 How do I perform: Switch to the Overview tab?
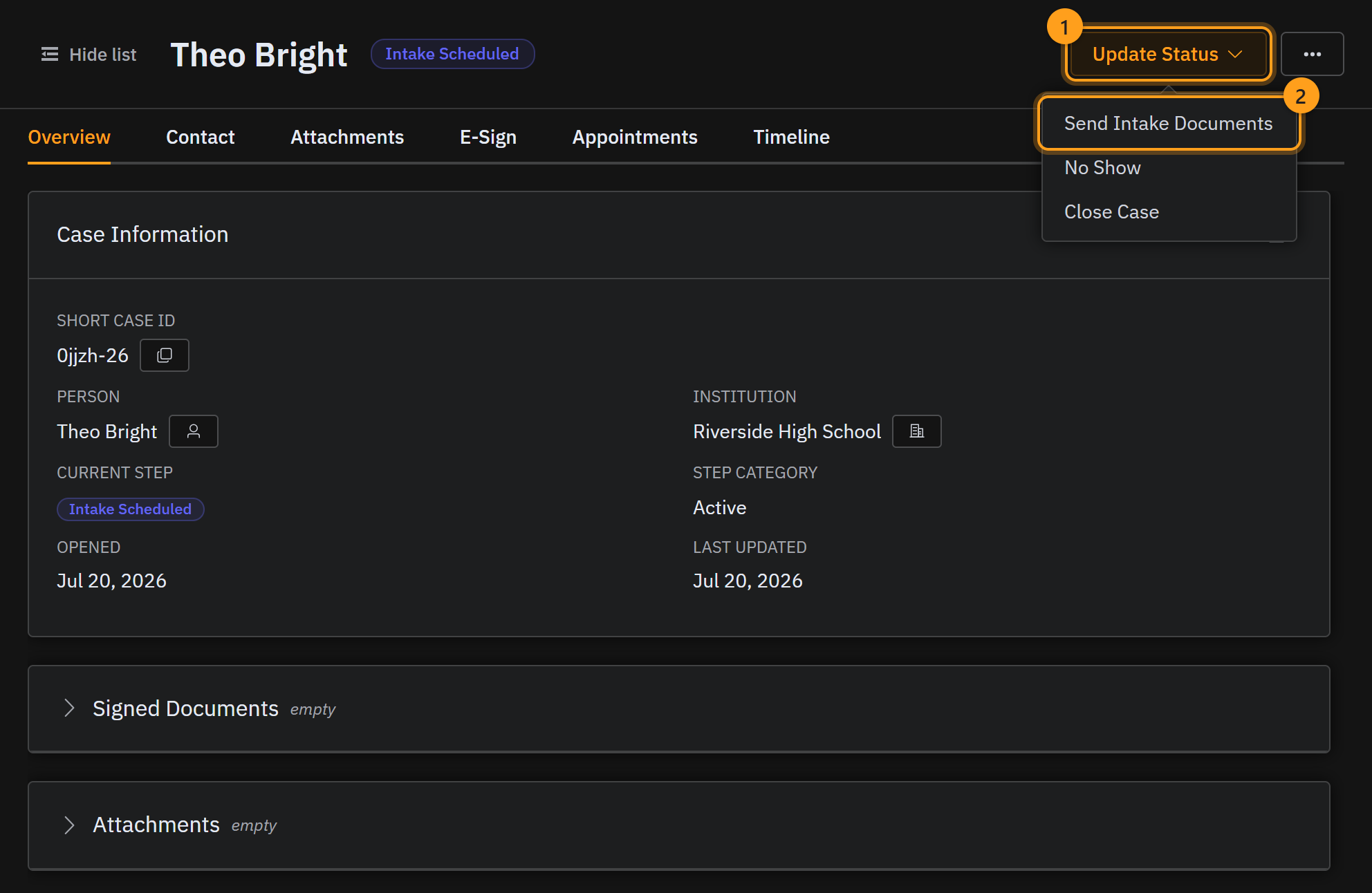click(69, 137)
